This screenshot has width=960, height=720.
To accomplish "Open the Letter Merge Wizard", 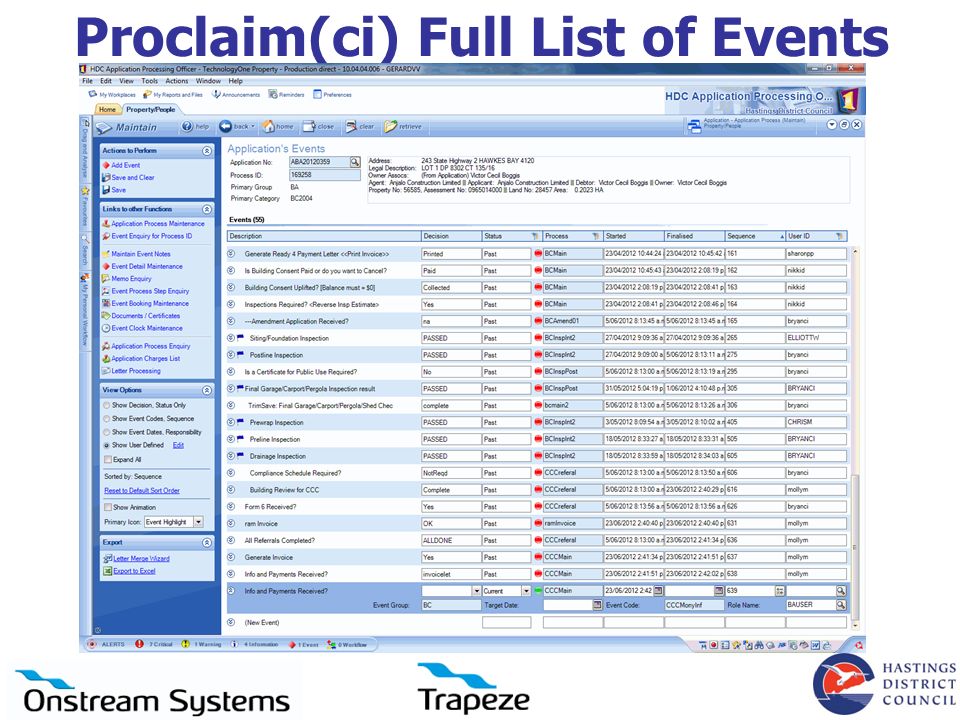I will (x=141, y=558).
